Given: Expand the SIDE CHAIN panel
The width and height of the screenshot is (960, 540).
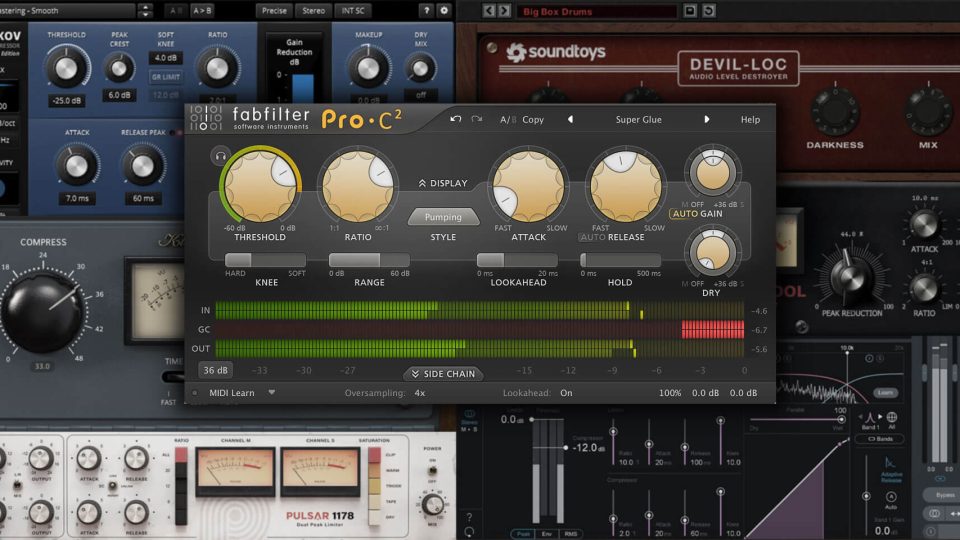Looking at the screenshot, I should point(443,373).
